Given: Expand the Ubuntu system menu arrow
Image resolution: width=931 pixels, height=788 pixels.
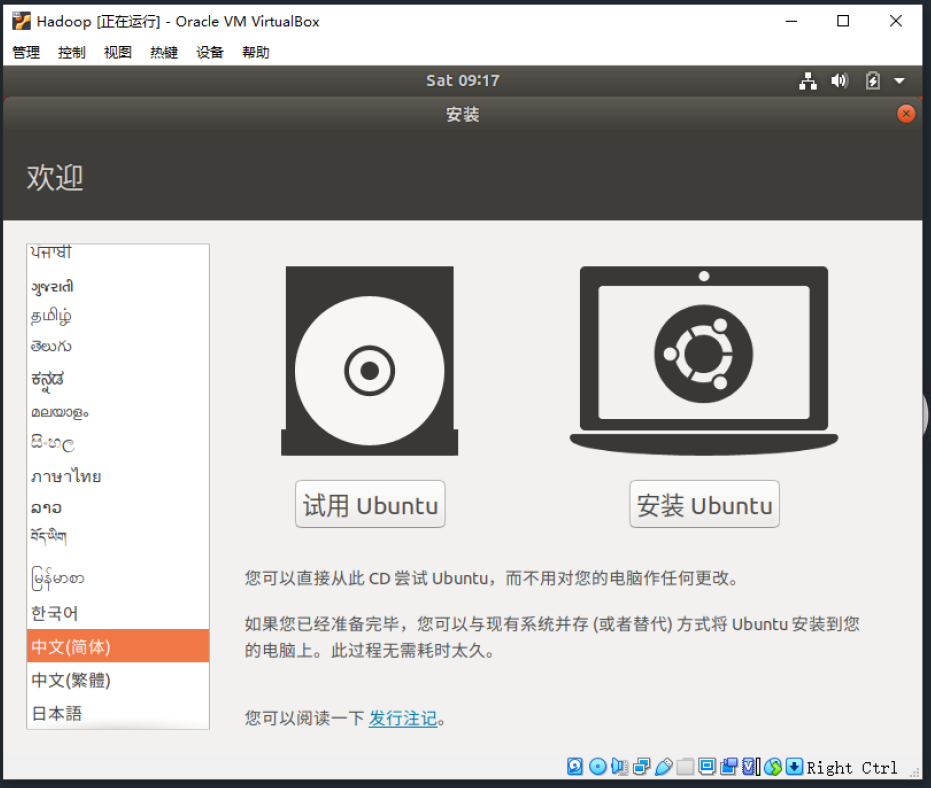Looking at the screenshot, I should point(900,81).
